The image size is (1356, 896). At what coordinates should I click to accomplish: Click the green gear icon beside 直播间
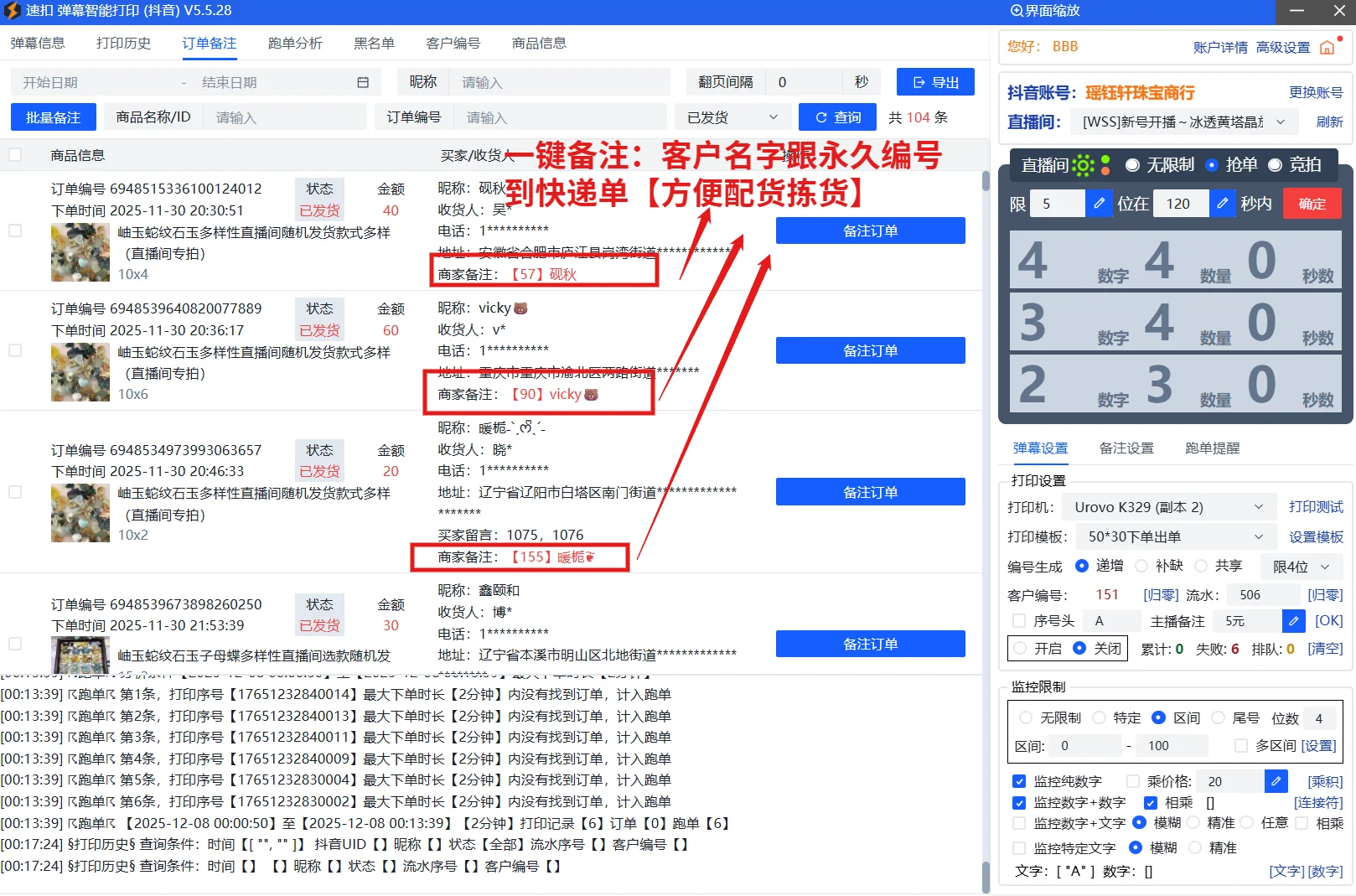tap(1084, 166)
